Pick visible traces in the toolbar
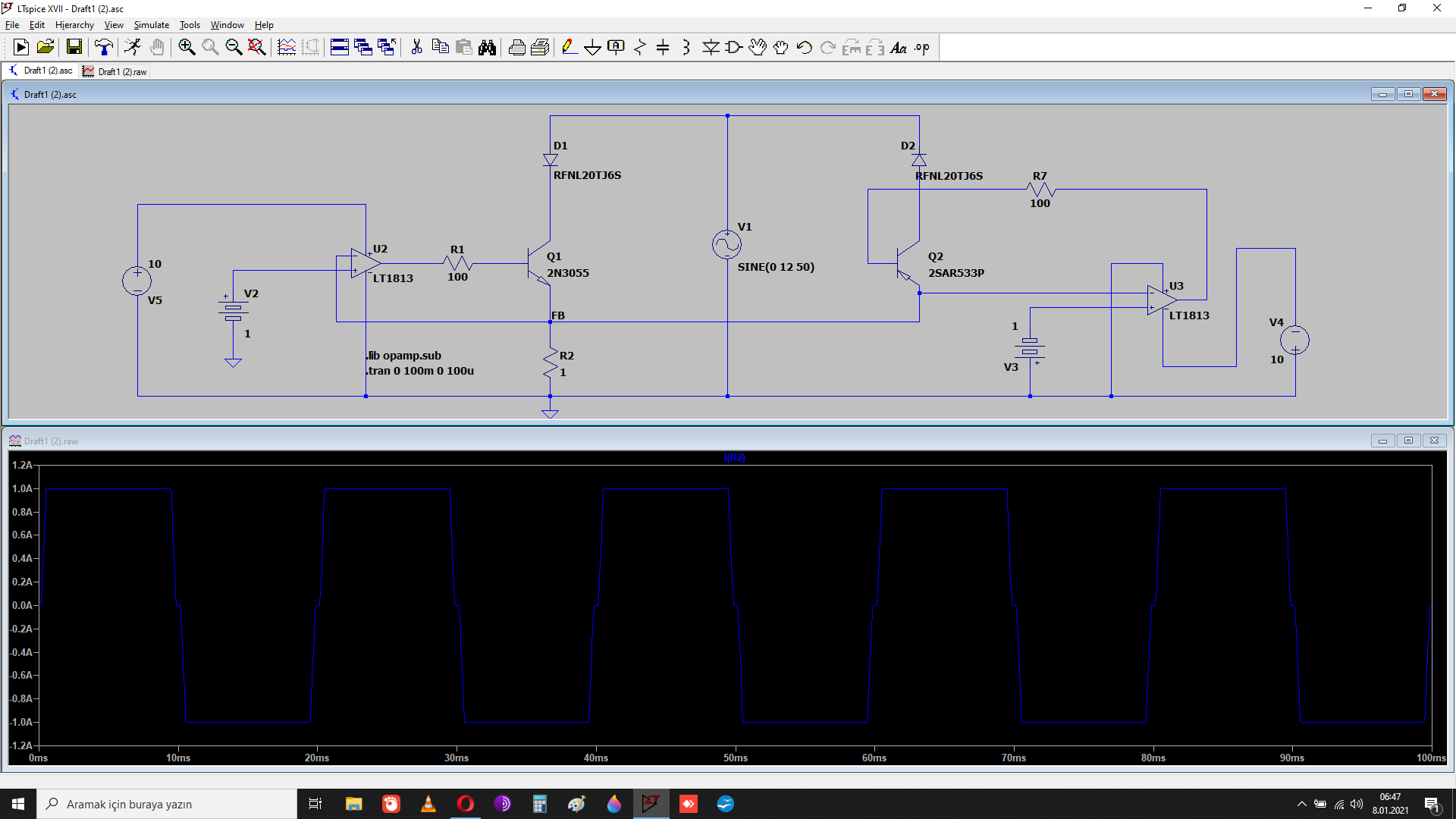1456x819 pixels. pos(287,48)
